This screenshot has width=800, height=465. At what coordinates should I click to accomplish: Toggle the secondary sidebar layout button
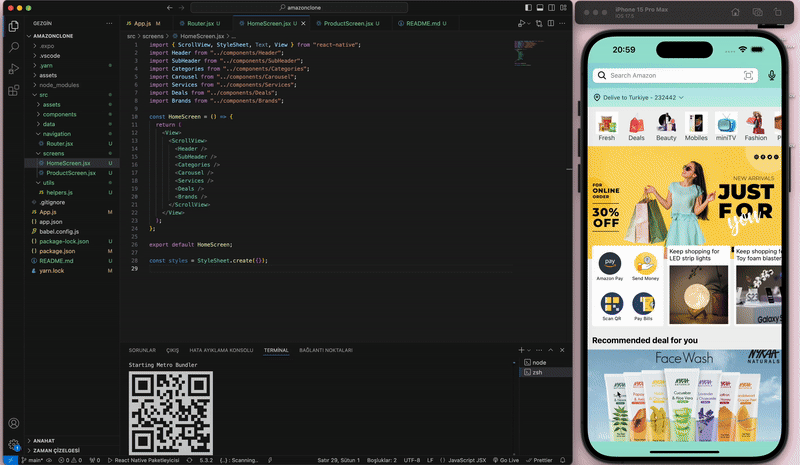pos(552,8)
